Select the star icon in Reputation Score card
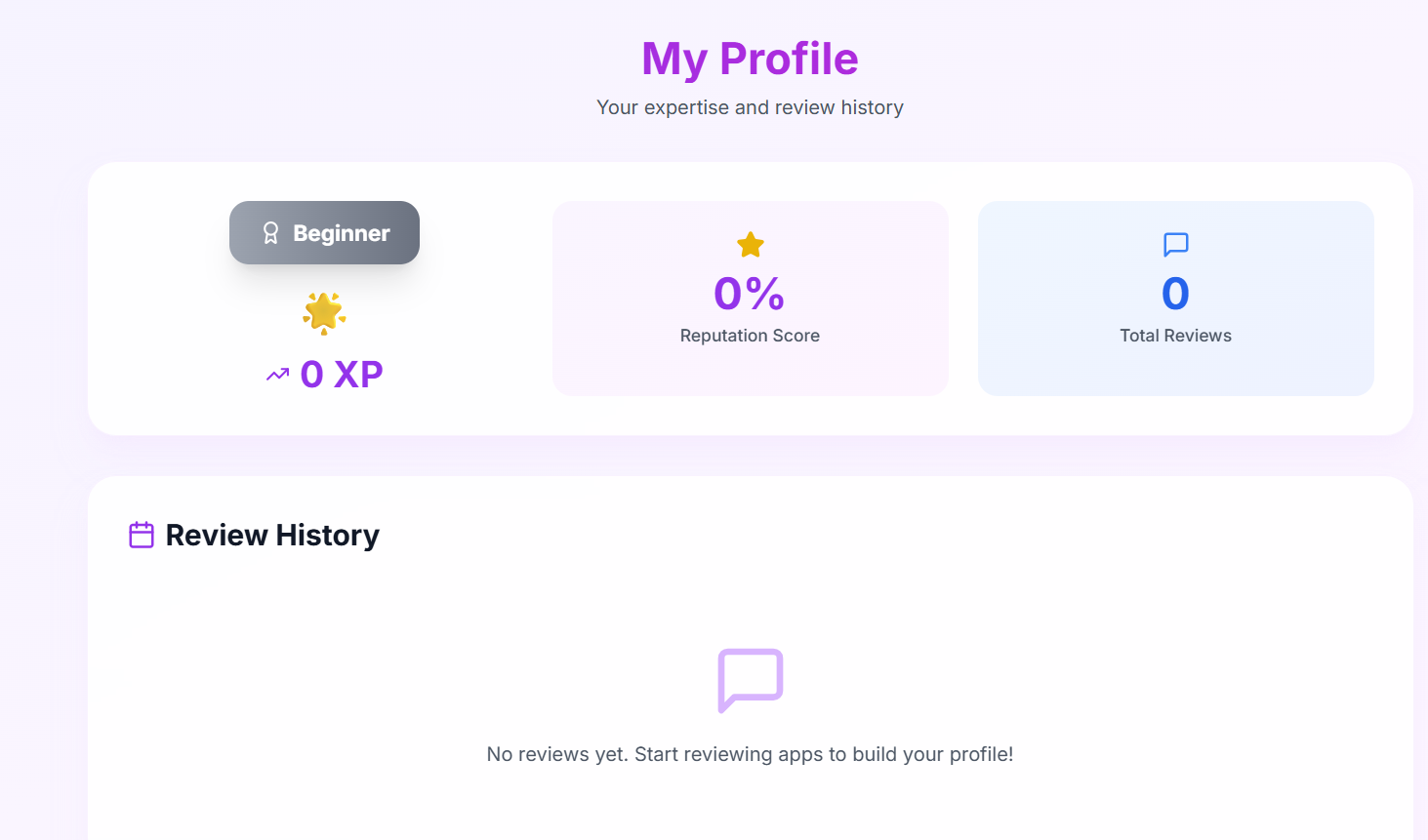The height and width of the screenshot is (840, 1428). coord(750,245)
